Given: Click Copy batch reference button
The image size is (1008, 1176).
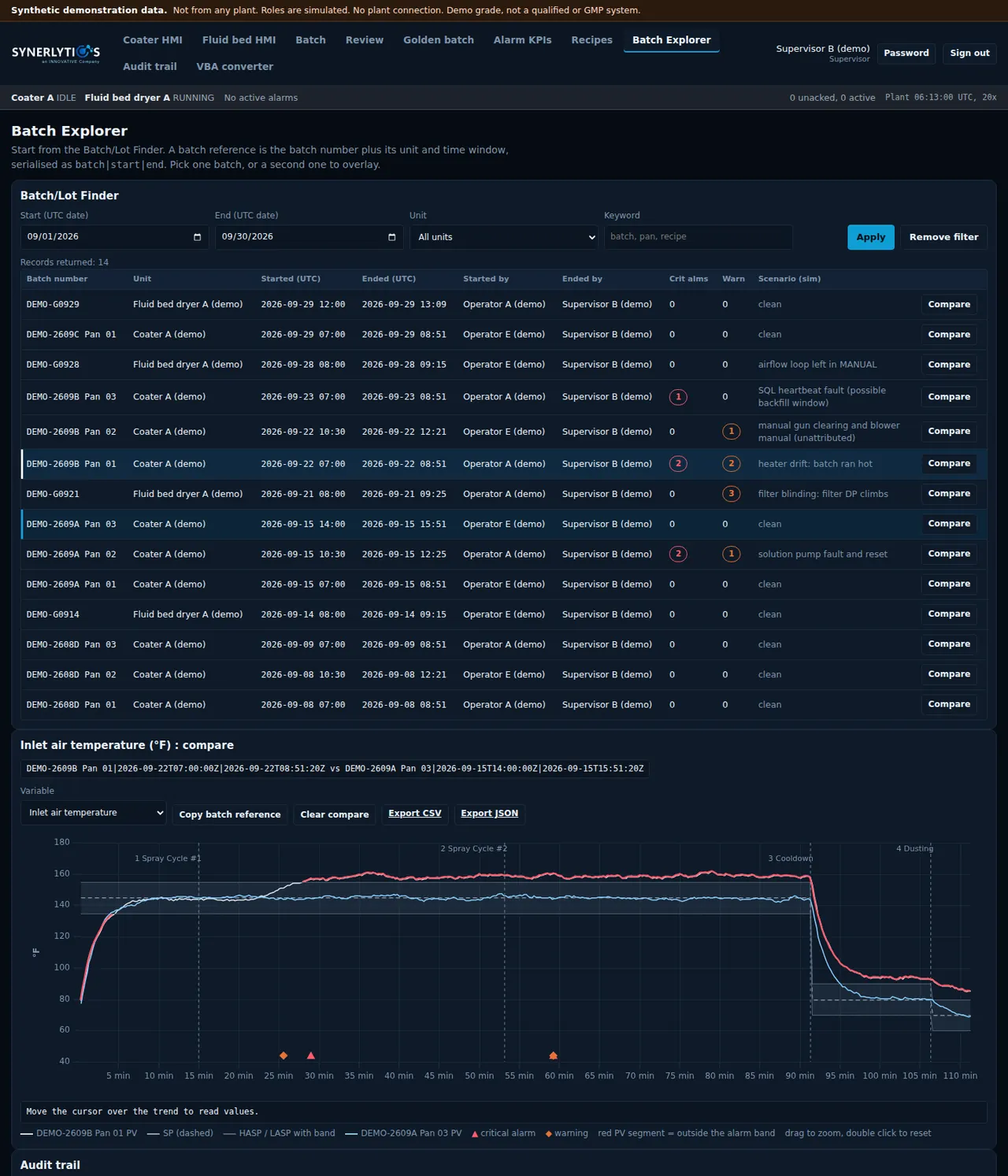Looking at the screenshot, I should 230,814.
